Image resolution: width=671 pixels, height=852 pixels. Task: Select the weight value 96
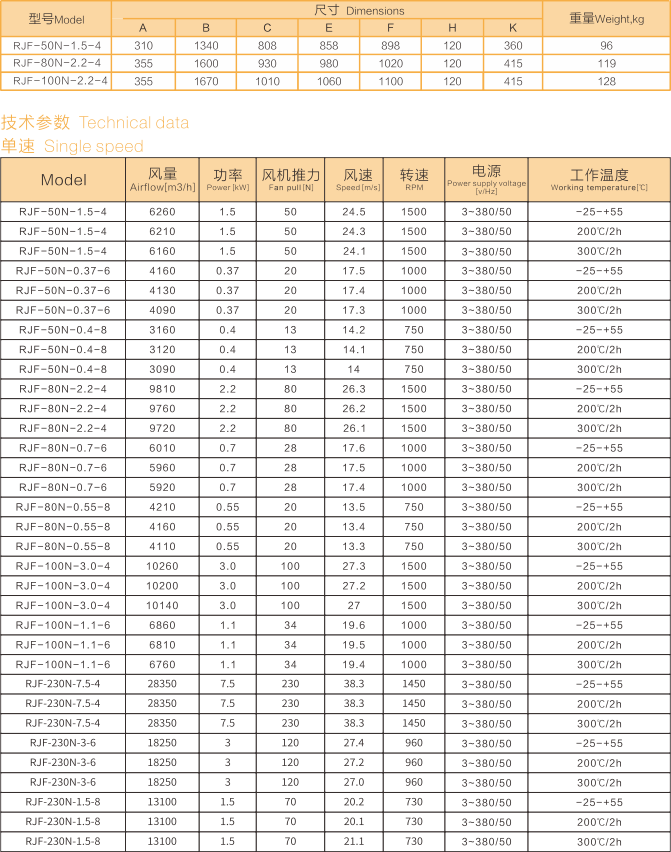606,46
